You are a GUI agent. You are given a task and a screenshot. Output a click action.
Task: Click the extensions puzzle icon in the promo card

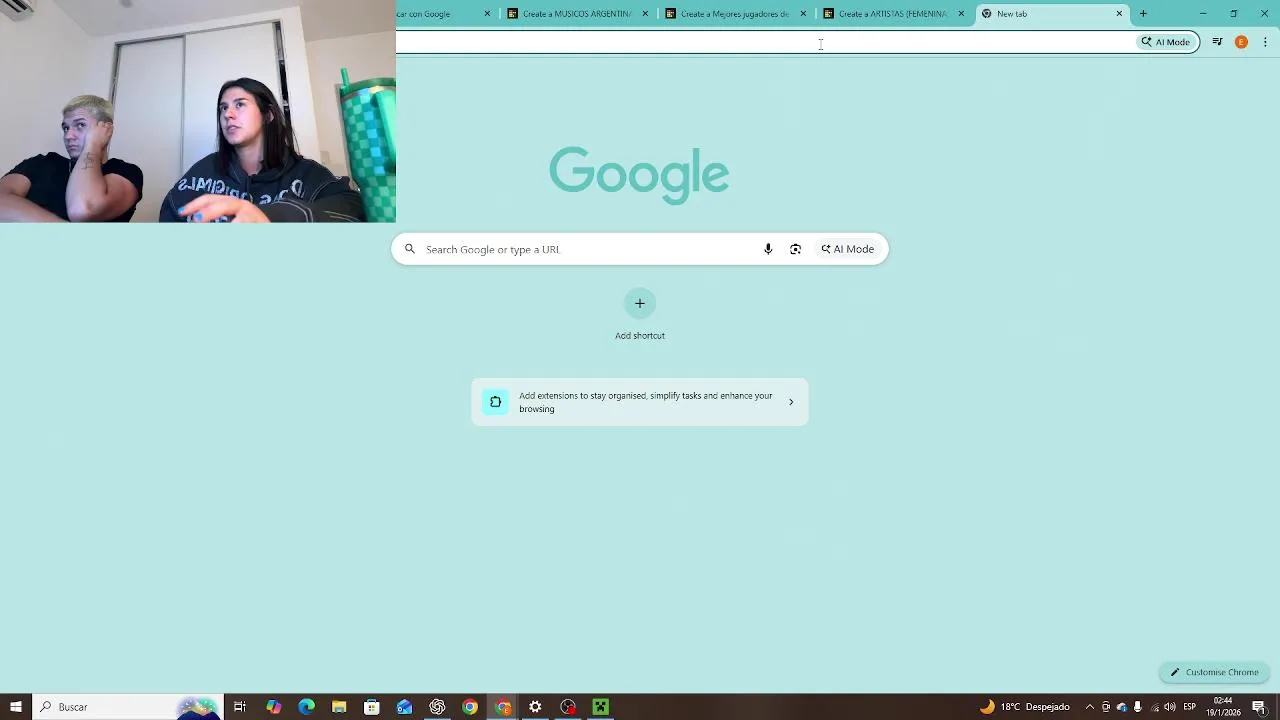495,402
